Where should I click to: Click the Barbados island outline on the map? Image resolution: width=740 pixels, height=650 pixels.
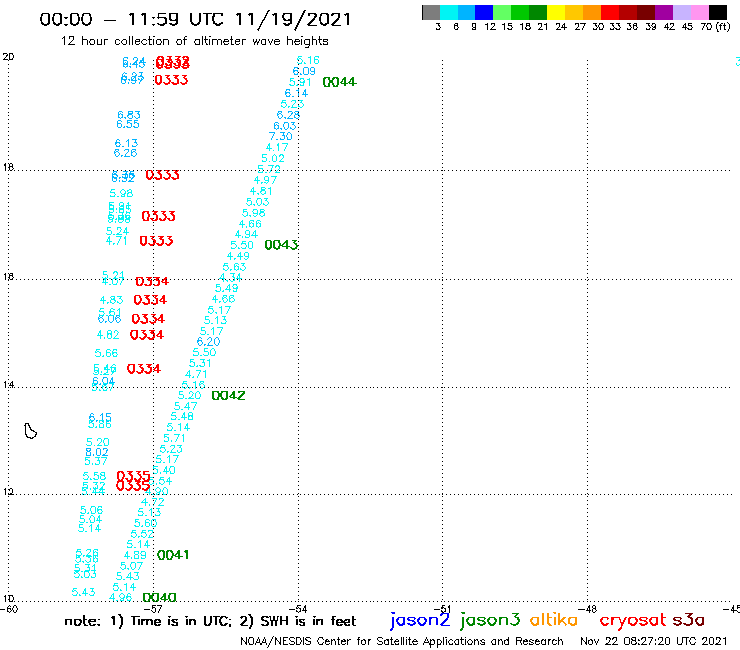coord(30,431)
